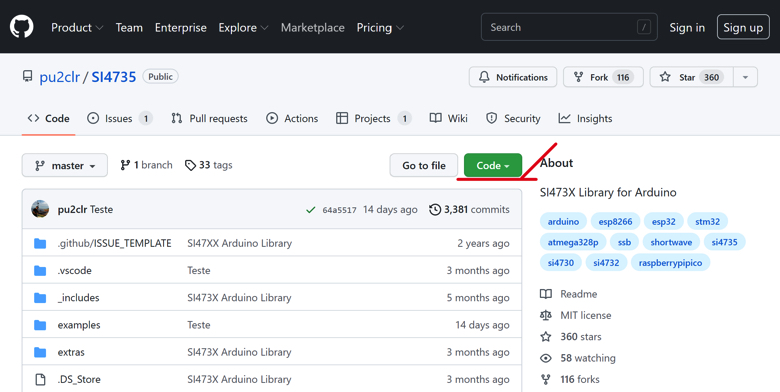The image size is (780, 392).
Task: Click the MIT license scale icon
Action: (x=546, y=315)
